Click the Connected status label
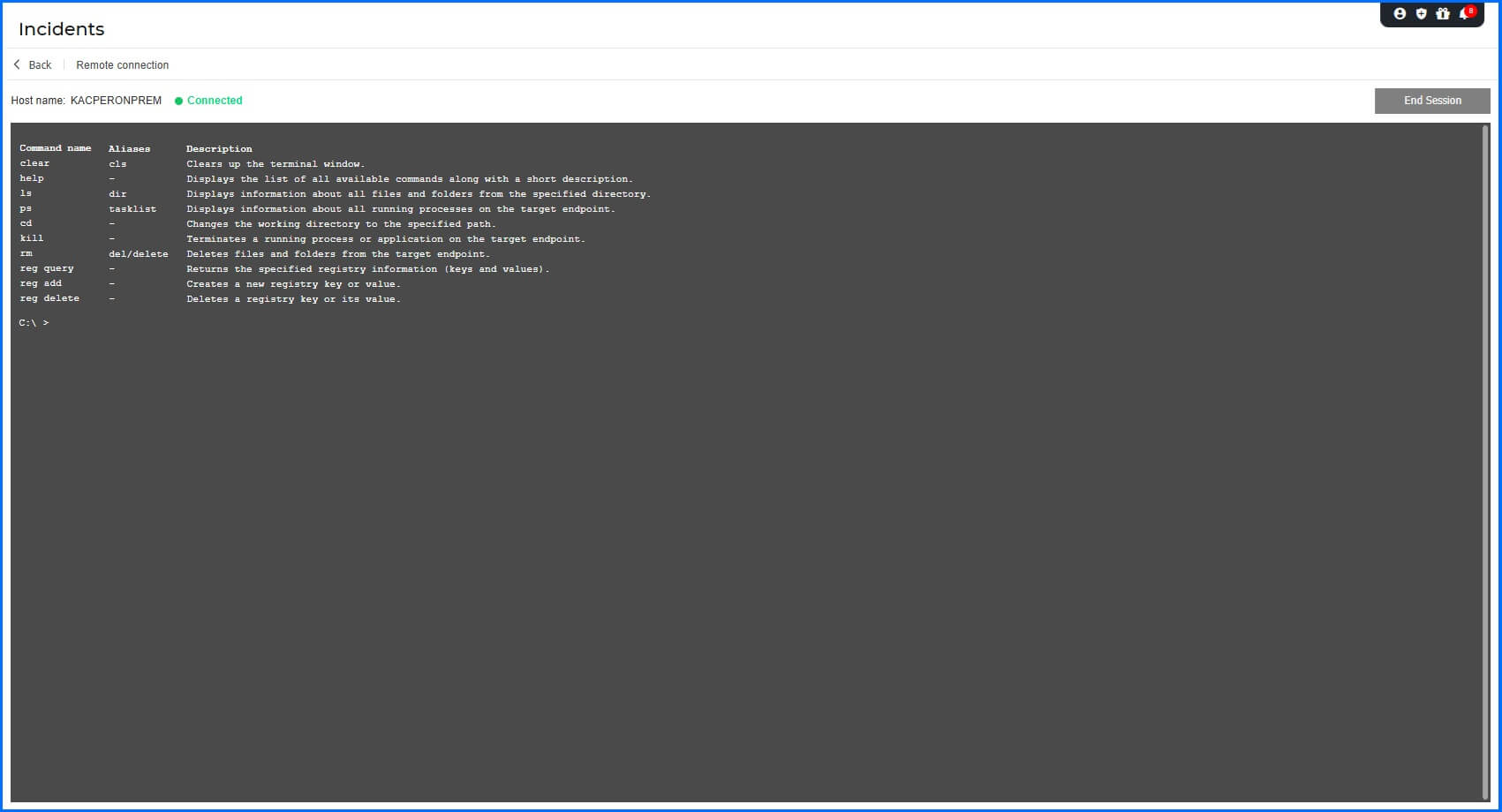Screen dimensions: 1502x812 click(215, 101)
